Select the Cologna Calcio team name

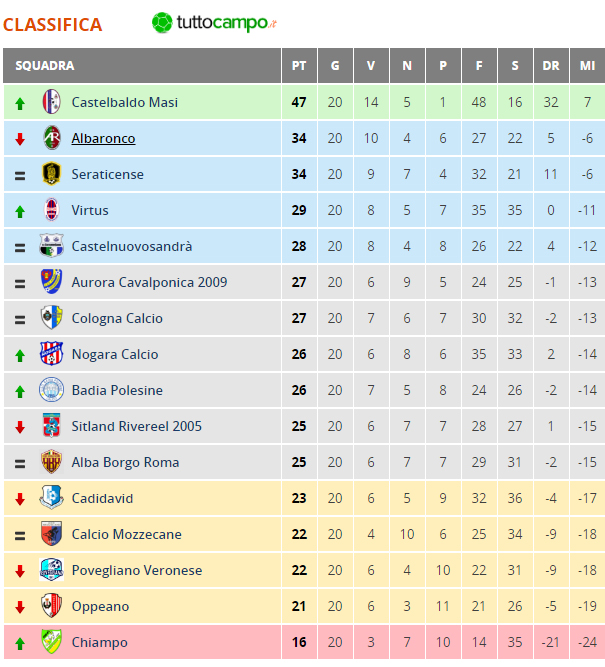point(117,318)
